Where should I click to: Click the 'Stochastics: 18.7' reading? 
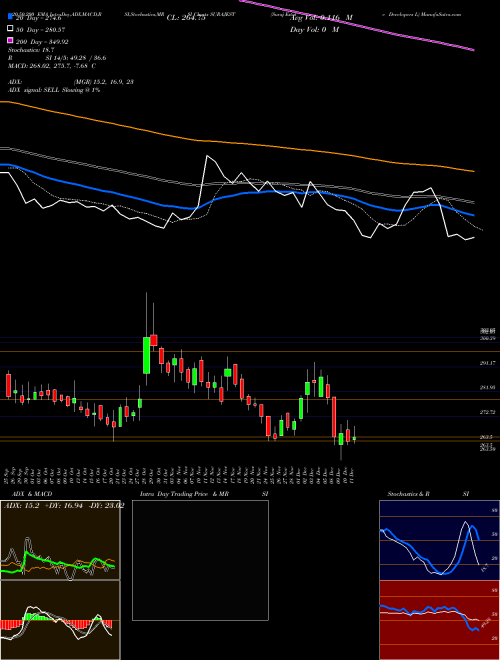pyautogui.click(x=31, y=50)
